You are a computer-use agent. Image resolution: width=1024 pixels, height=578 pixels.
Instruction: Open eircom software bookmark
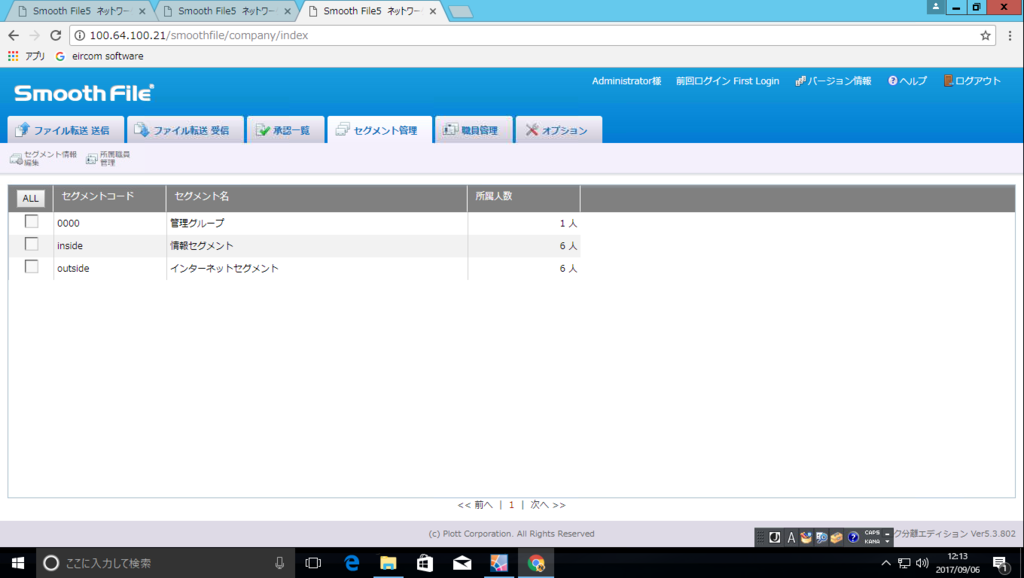[100, 56]
